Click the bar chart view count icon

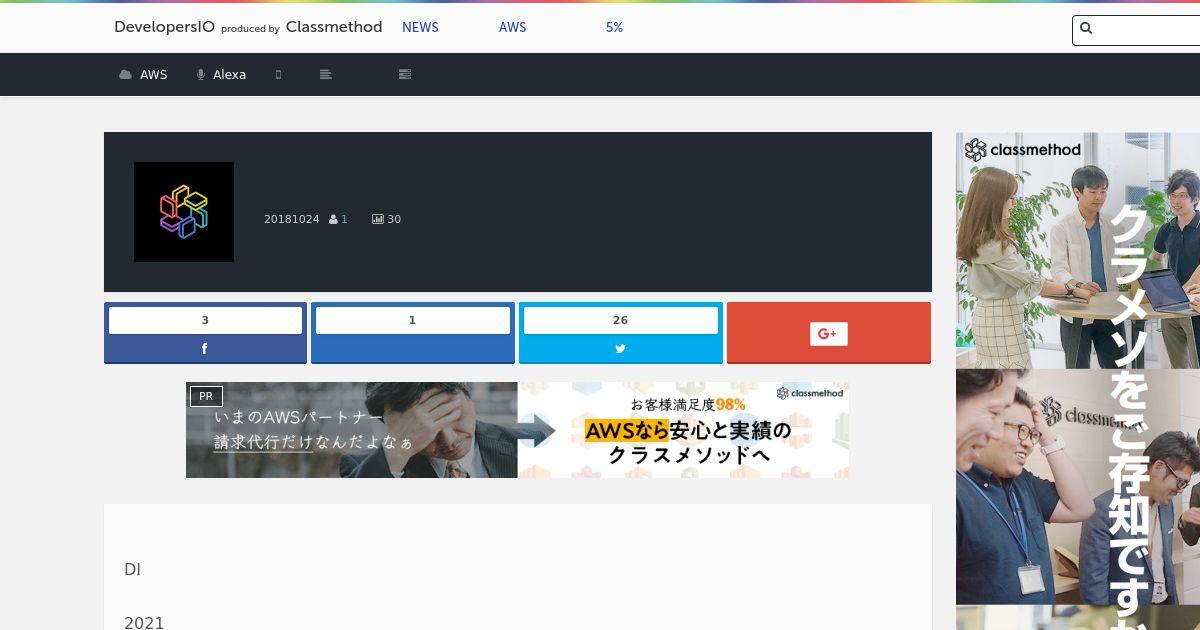point(378,219)
